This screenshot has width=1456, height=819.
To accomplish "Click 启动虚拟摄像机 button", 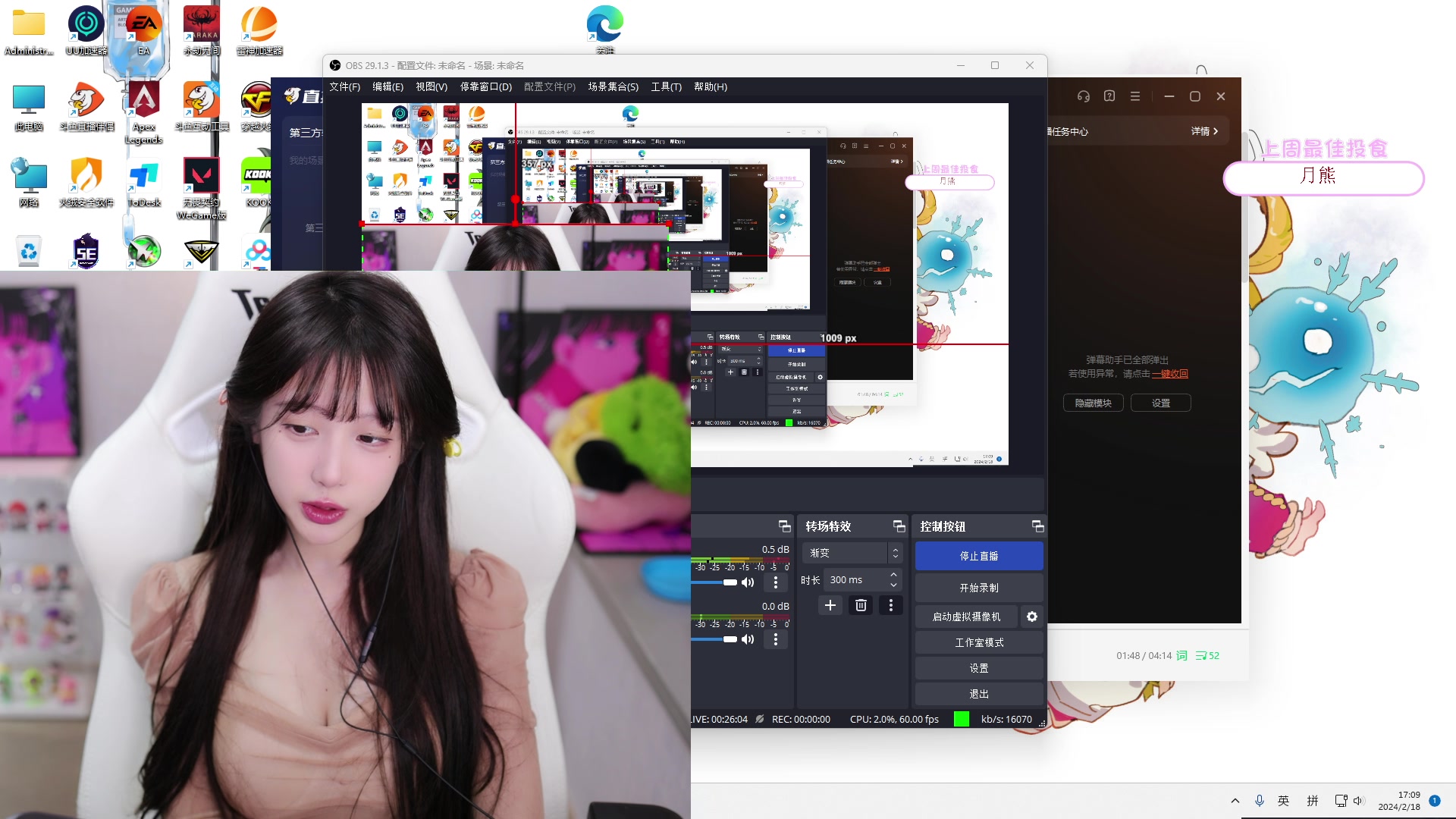I will pyautogui.click(x=966, y=617).
